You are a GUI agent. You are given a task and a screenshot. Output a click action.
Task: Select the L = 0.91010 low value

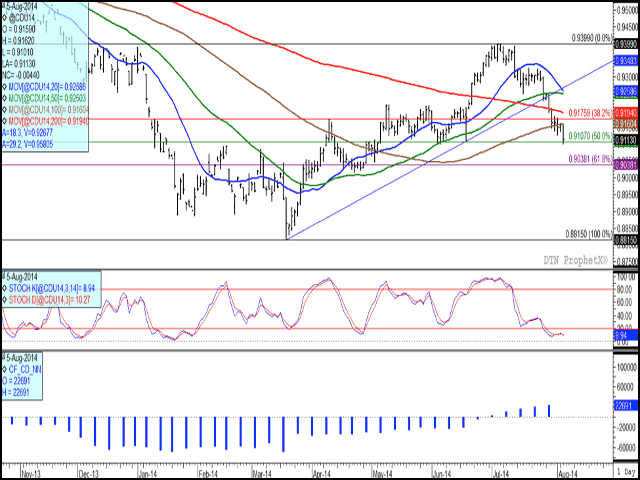pyautogui.click(x=20, y=52)
